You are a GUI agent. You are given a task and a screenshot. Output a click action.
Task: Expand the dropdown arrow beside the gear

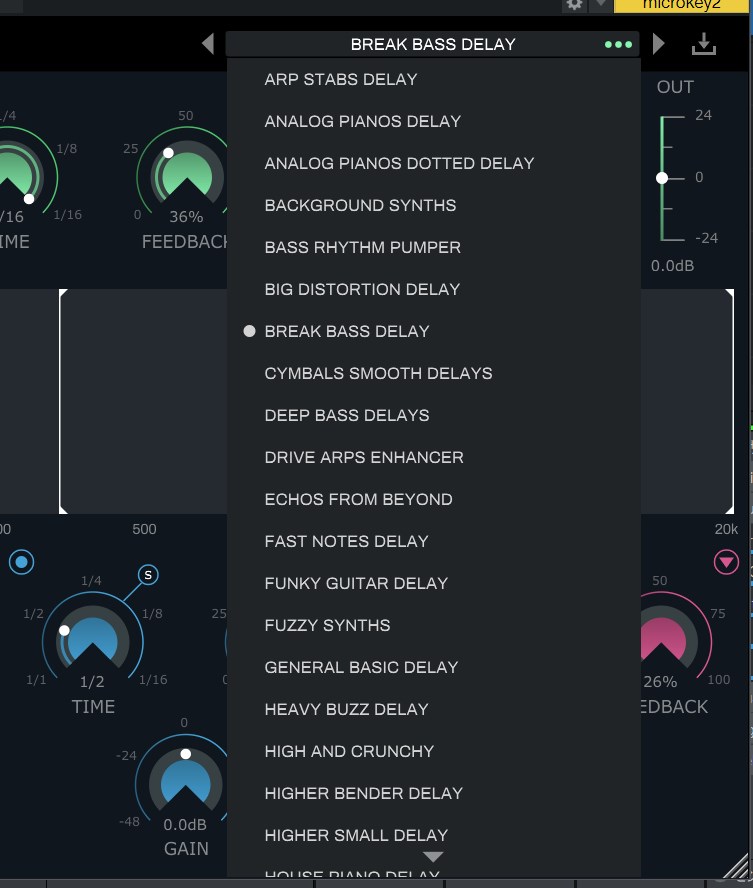point(600,4)
